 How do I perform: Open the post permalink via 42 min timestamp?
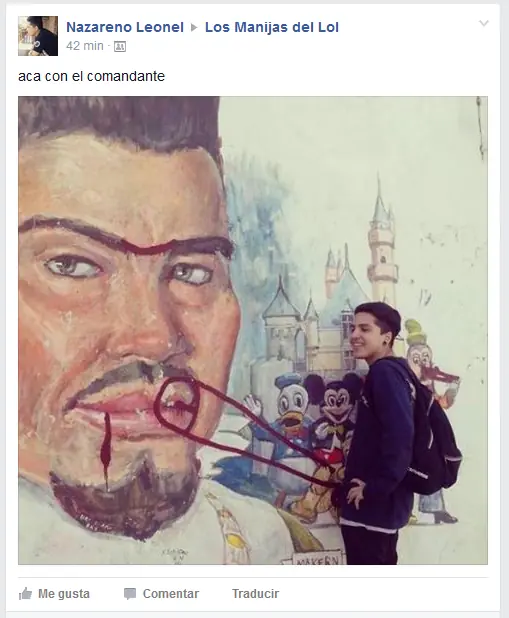85,46
